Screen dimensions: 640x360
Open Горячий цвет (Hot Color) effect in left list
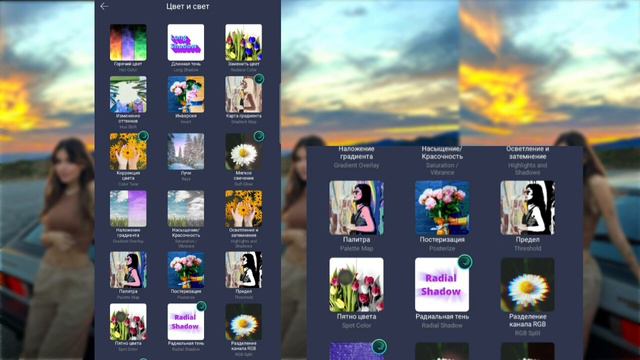click(x=128, y=42)
